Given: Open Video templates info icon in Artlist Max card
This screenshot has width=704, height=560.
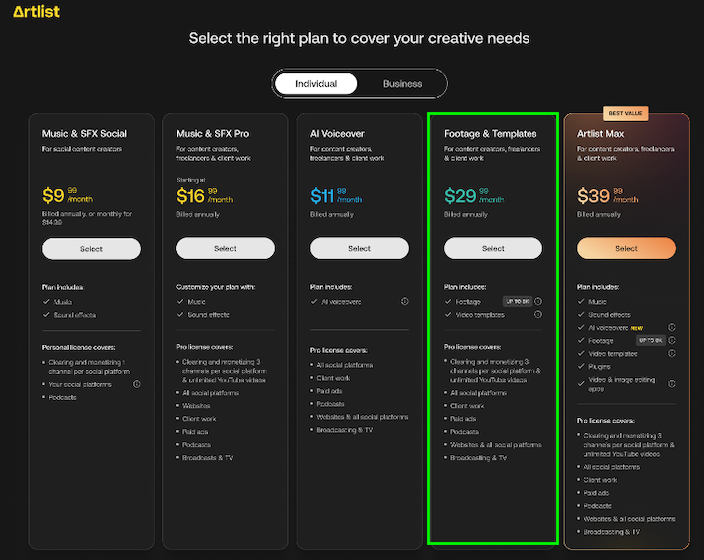Looking at the screenshot, I should (x=672, y=354).
